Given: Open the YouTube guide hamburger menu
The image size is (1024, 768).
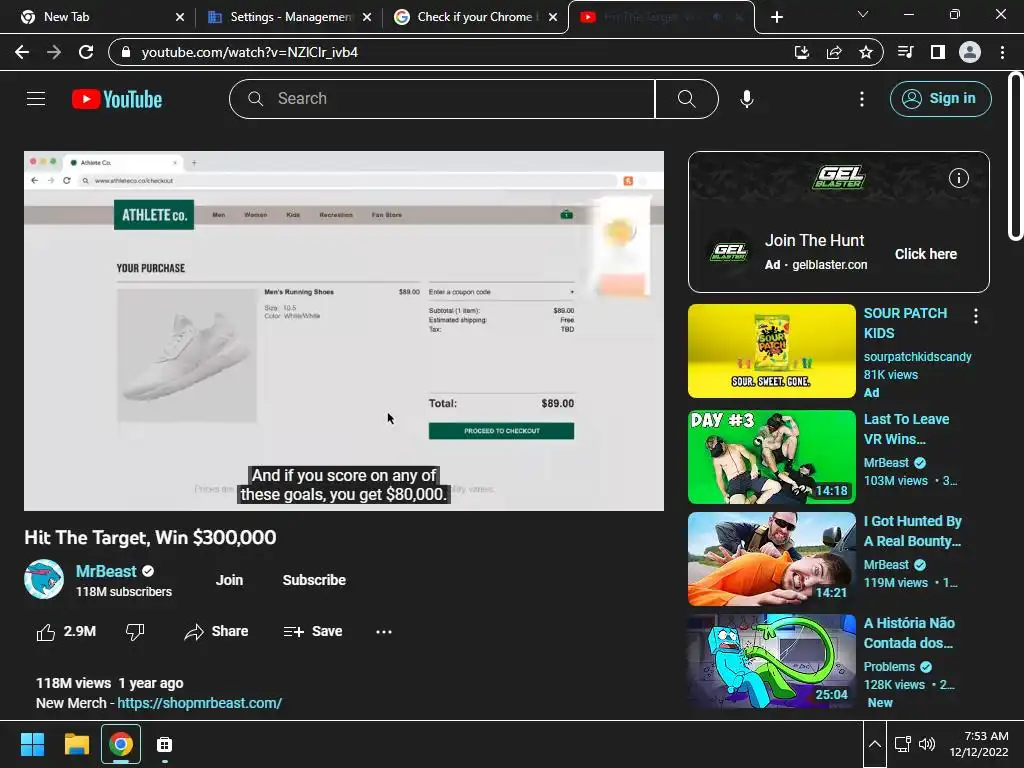Looking at the screenshot, I should click(36, 99).
